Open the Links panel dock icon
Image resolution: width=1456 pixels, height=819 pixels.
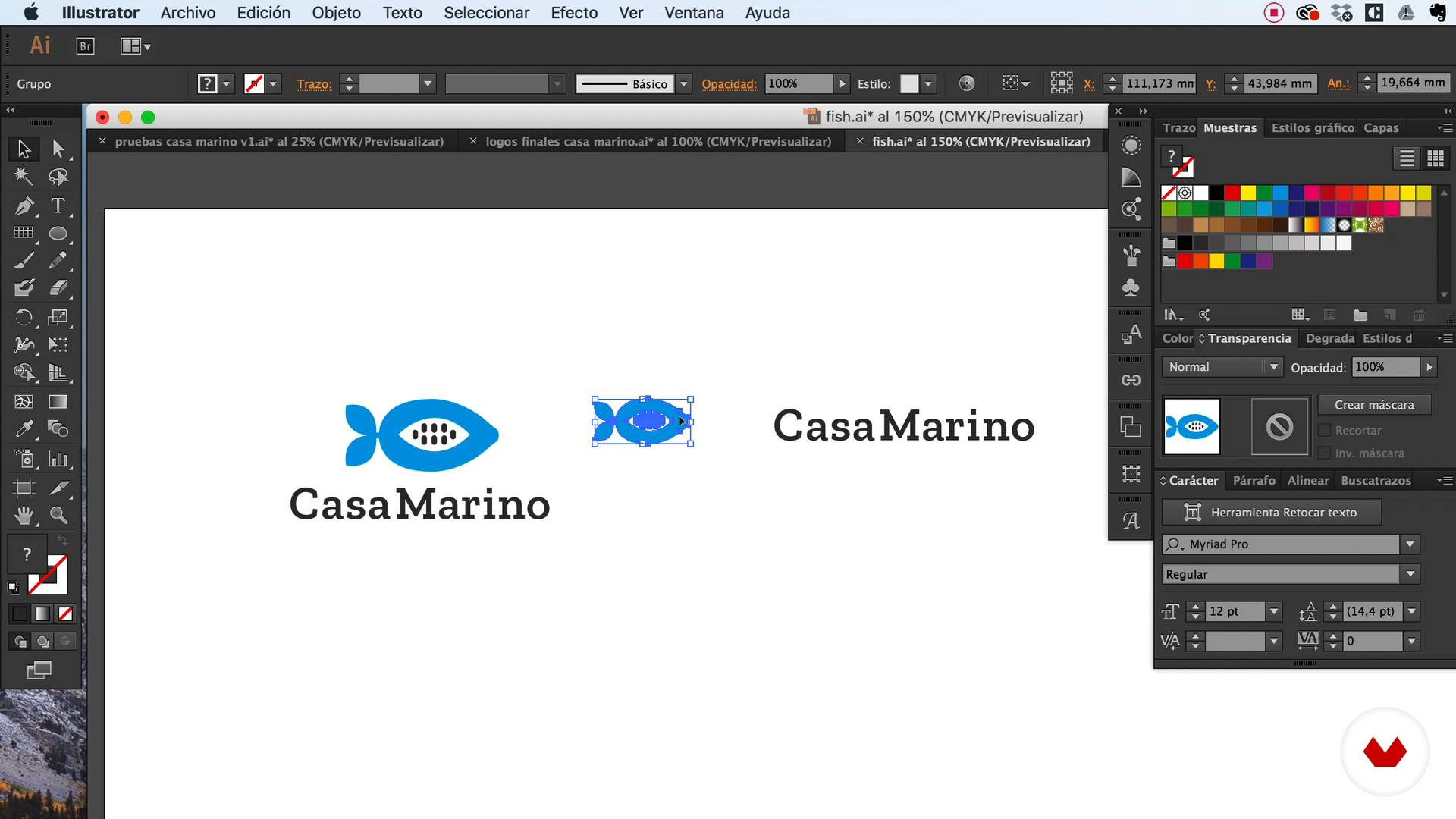click(x=1131, y=380)
